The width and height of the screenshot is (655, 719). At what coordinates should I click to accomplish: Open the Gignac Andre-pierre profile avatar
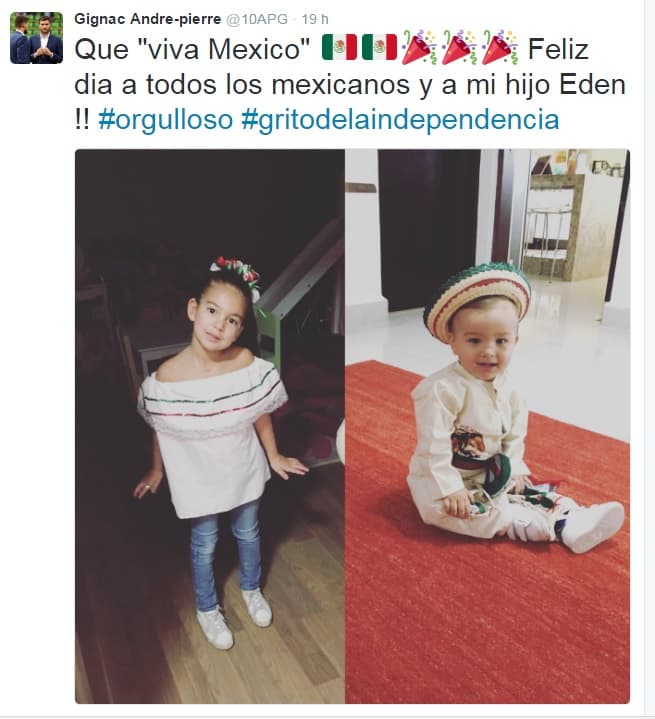(36, 38)
